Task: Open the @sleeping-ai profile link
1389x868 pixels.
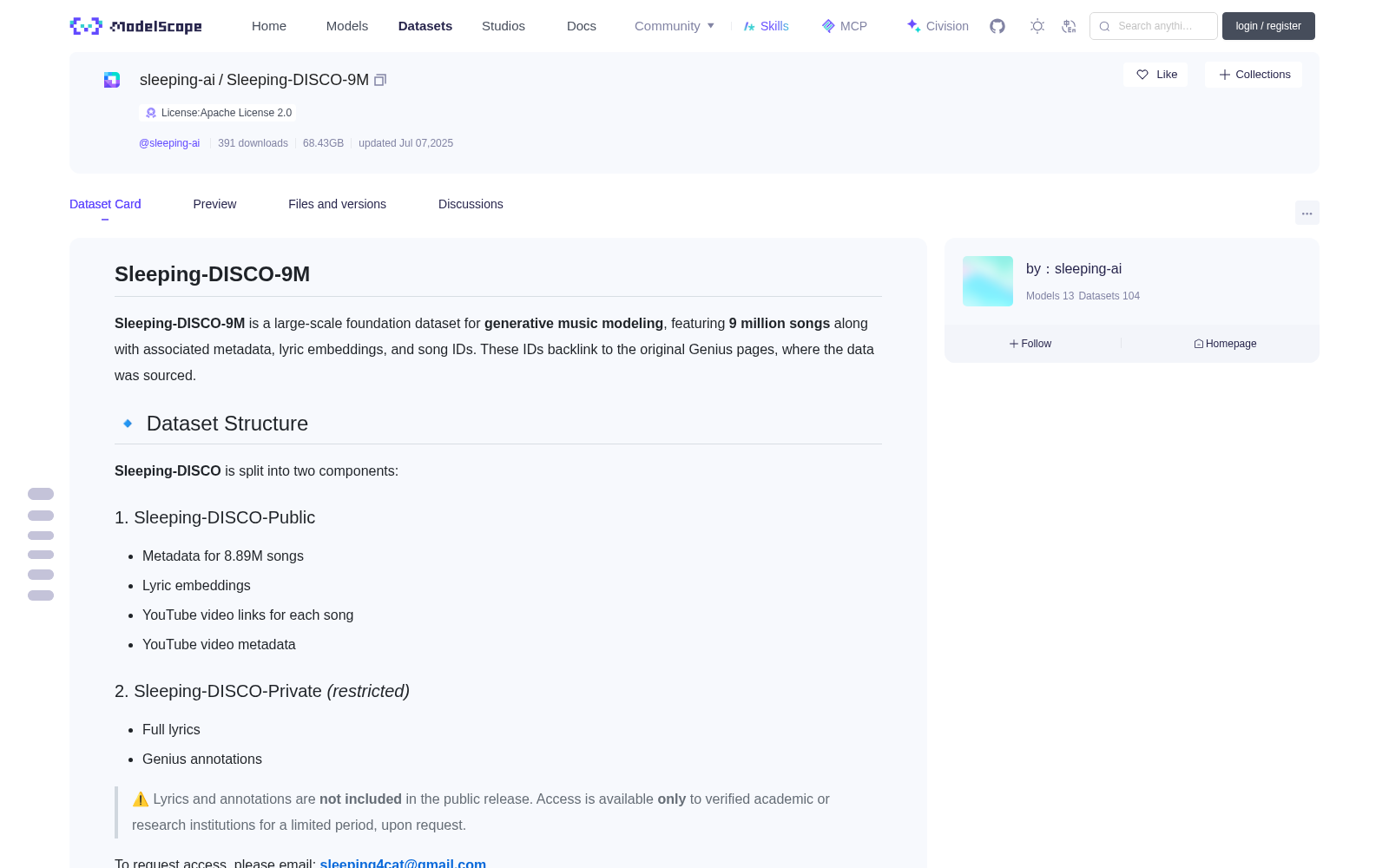Action: (169, 143)
